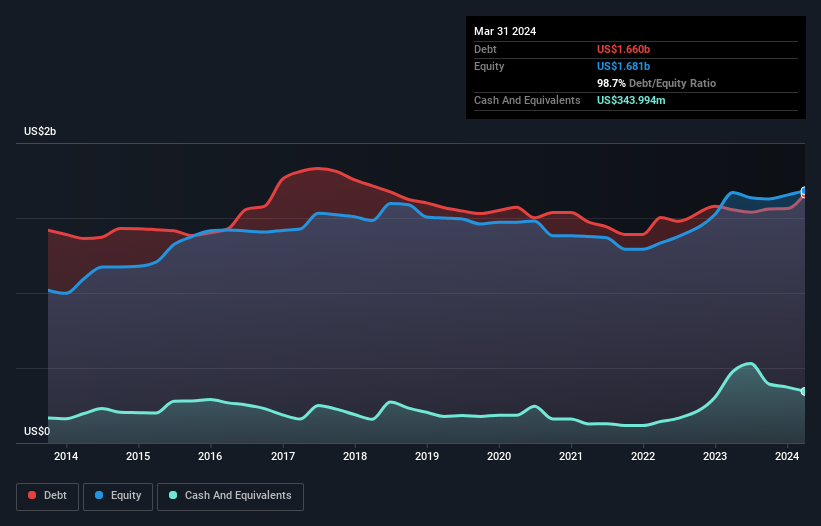The width and height of the screenshot is (821, 526).
Task: Select the 2016 x-axis label
Action: point(210,457)
